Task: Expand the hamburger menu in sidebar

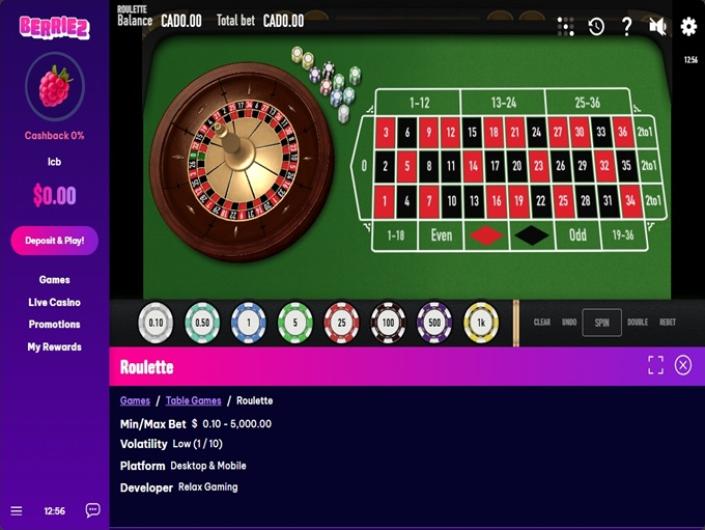Action: coord(16,511)
